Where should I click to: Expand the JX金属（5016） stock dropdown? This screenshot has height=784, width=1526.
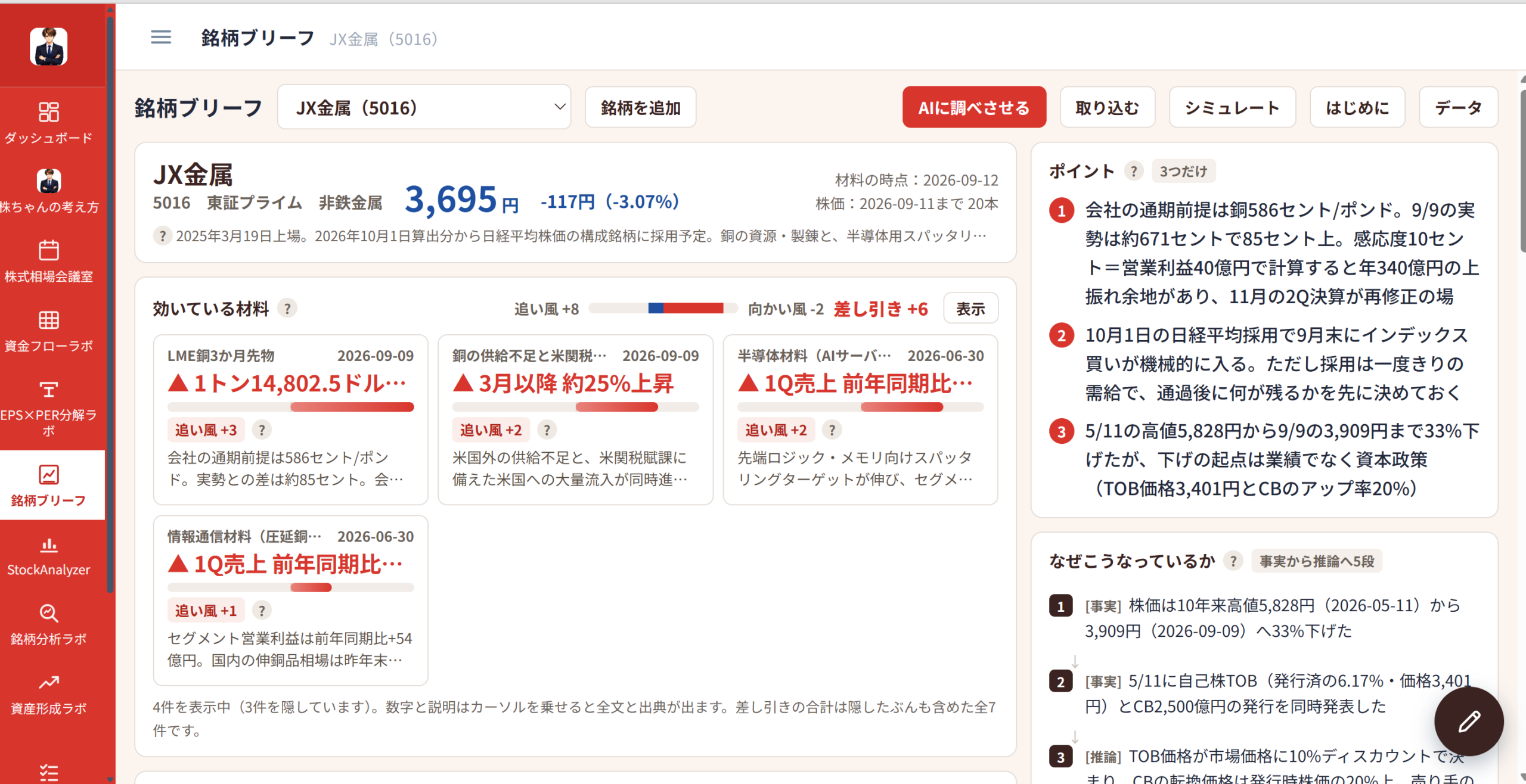(424, 107)
